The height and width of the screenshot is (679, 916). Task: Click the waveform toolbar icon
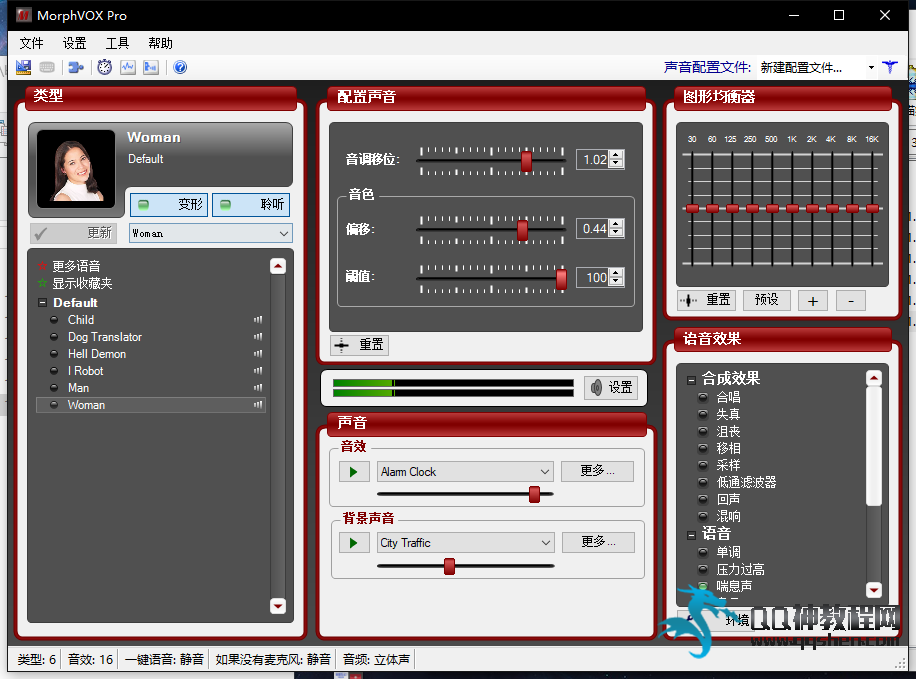click(x=128, y=67)
